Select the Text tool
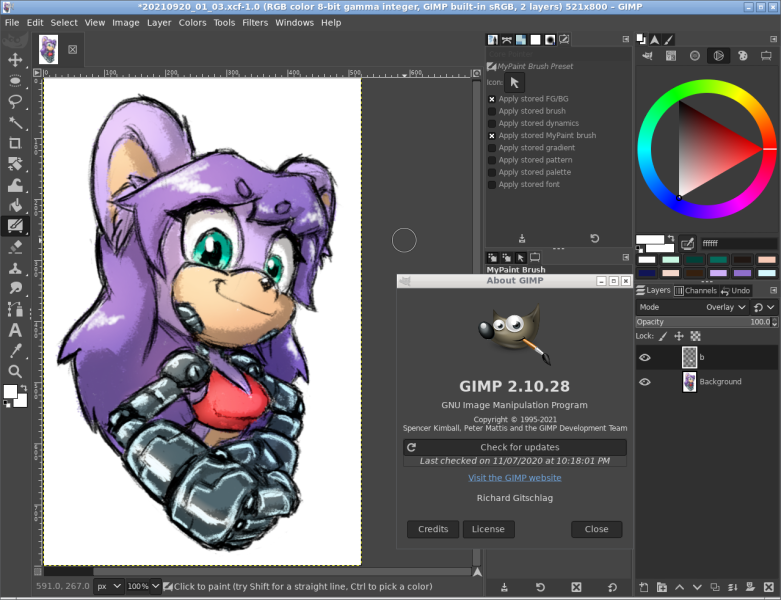This screenshot has height=600, width=781. 15,330
